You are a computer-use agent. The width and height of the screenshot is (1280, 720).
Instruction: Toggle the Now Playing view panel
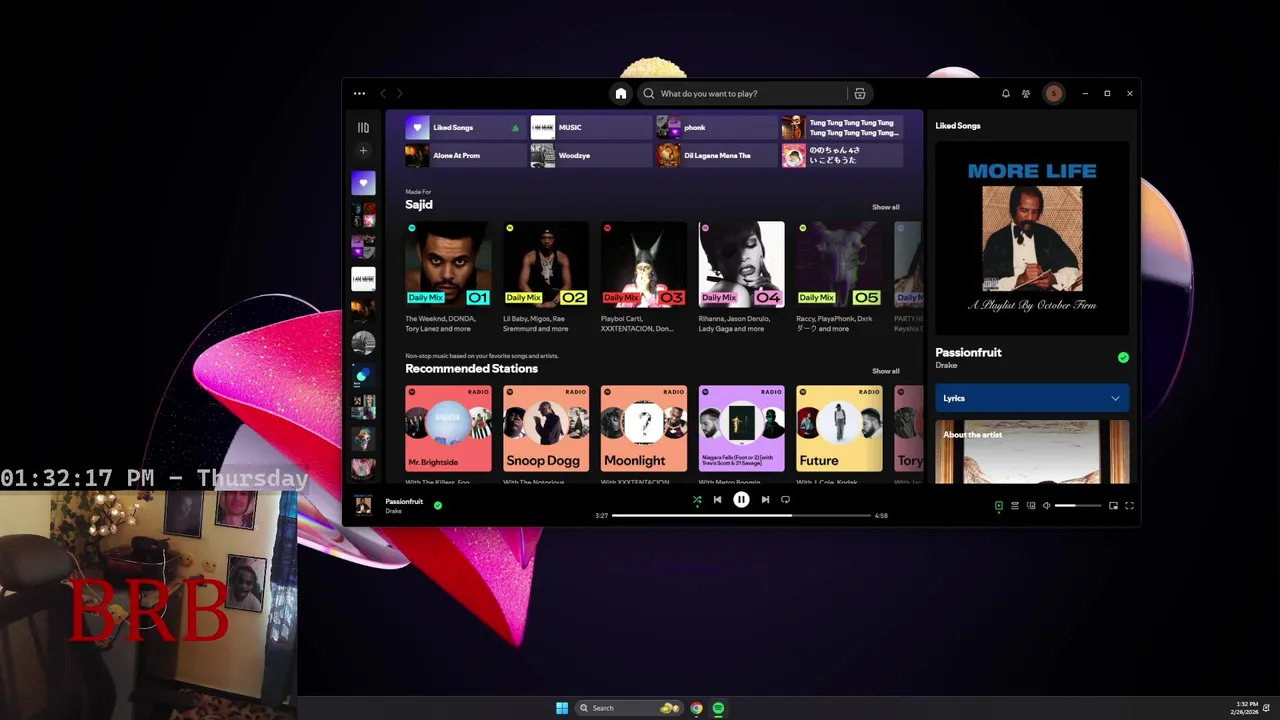pos(998,506)
